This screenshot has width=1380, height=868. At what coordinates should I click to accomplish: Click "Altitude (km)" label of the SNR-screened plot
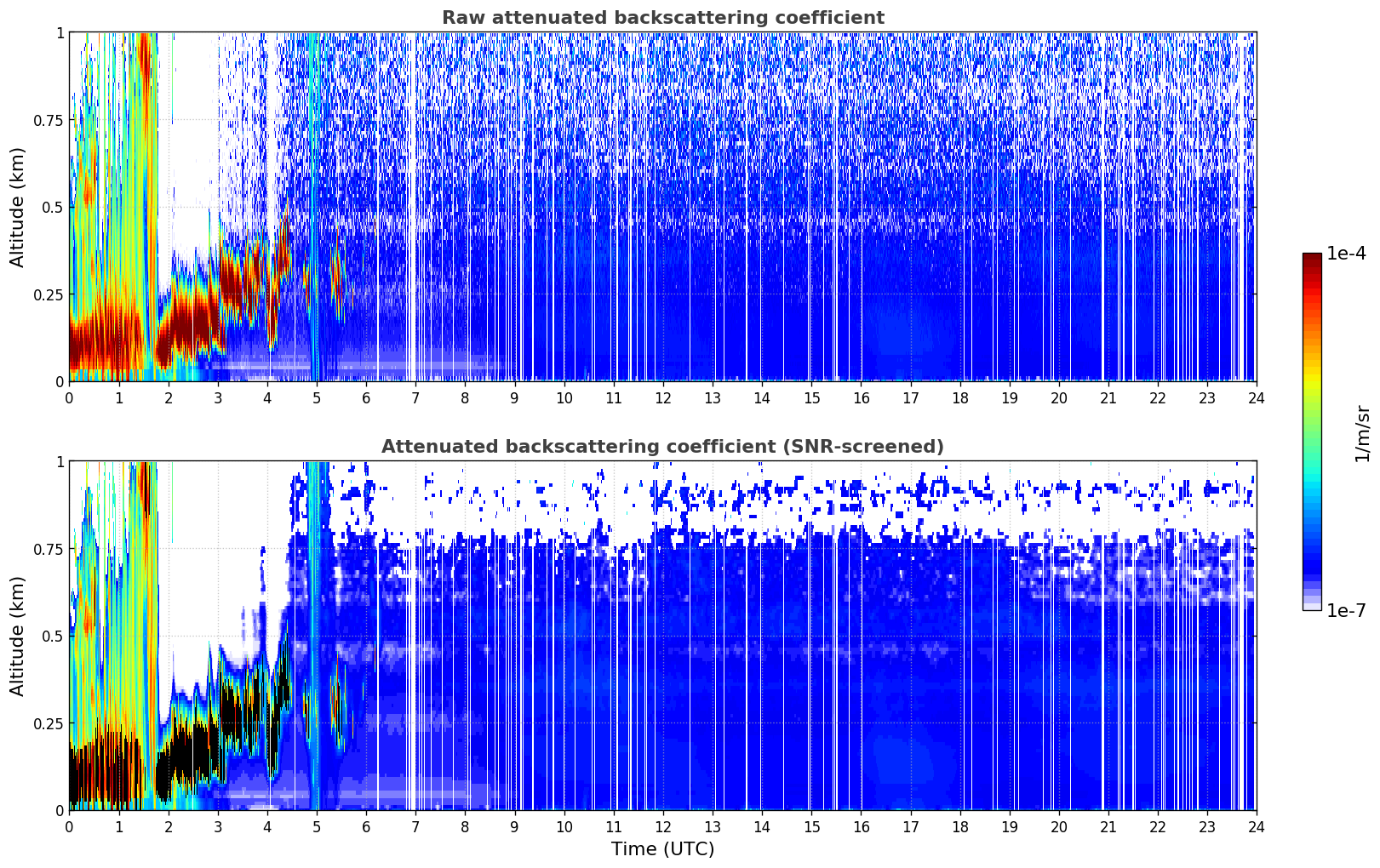tap(18, 636)
